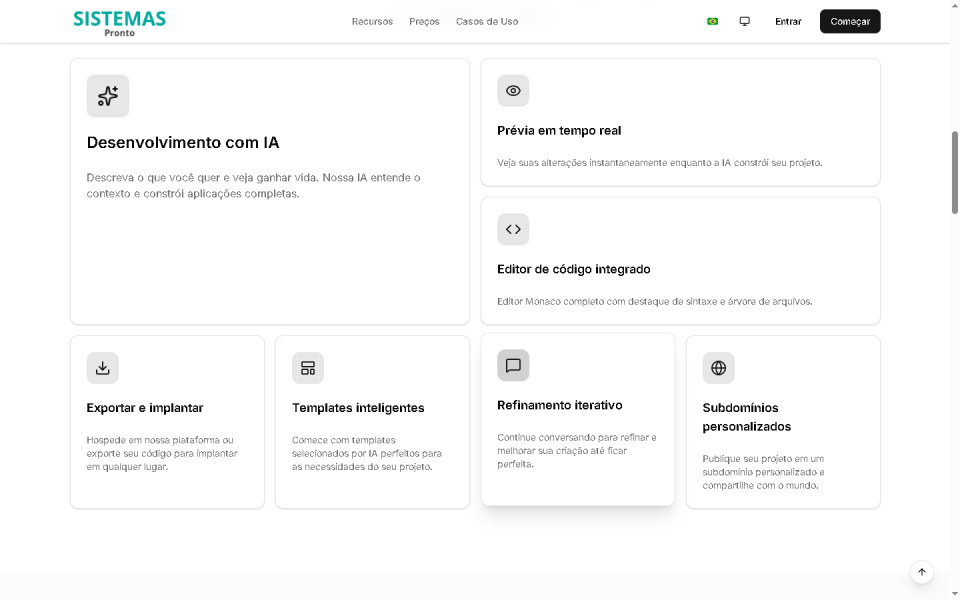Click the scroll-to-top arrow button
The height and width of the screenshot is (600, 960).
[921, 572]
